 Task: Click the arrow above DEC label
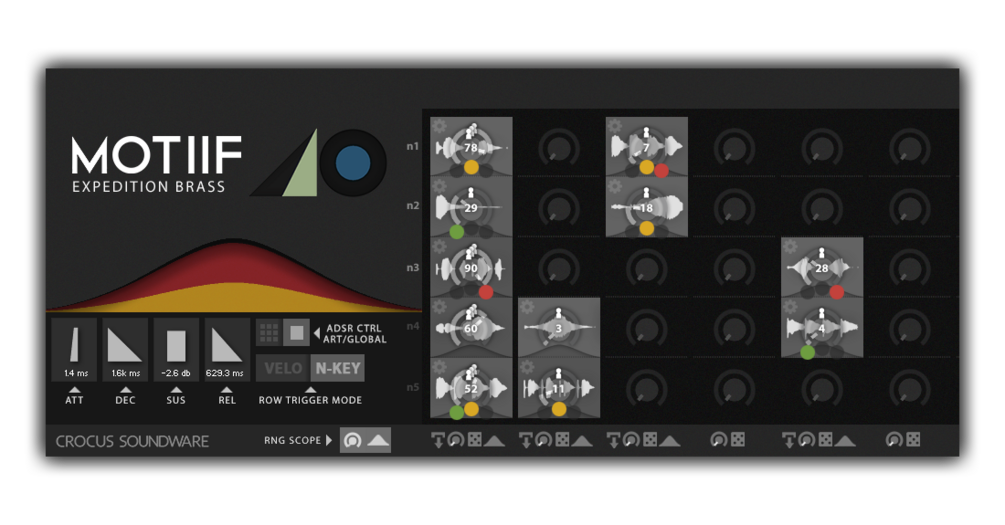pyautogui.click(x=126, y=390)
